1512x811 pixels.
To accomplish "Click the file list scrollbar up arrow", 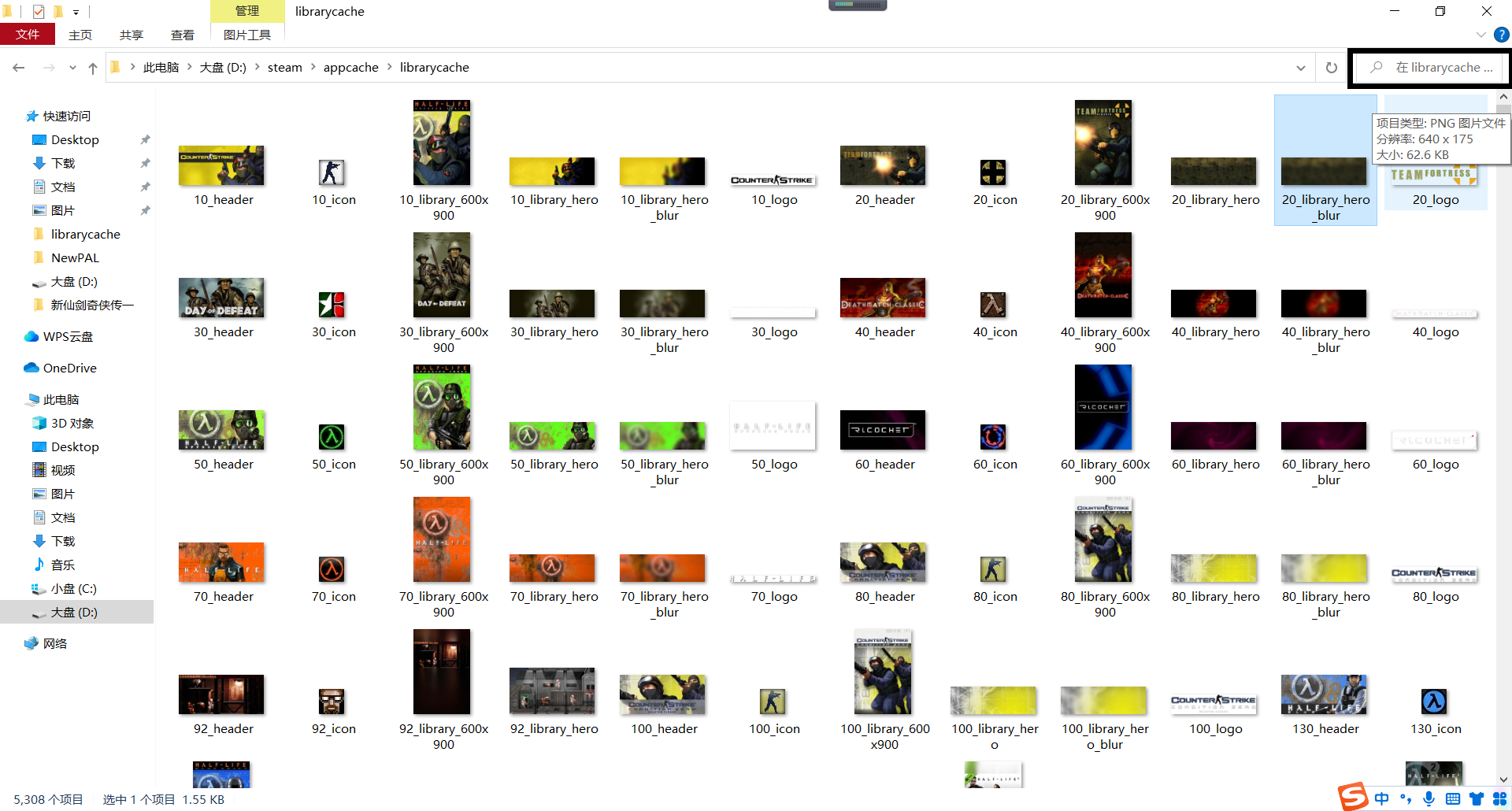I will [x=1503, y=97].
